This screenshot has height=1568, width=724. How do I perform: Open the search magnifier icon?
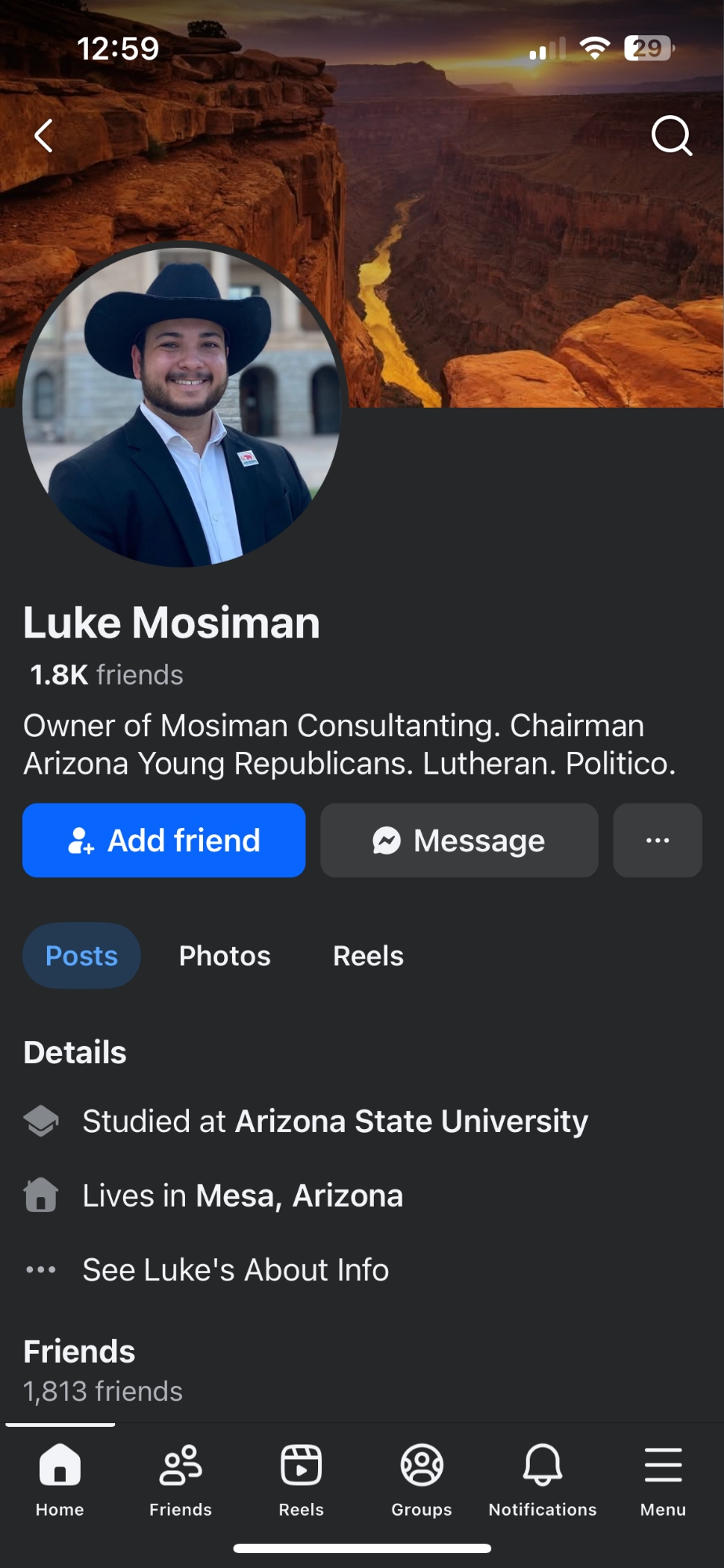pos(672,136)
